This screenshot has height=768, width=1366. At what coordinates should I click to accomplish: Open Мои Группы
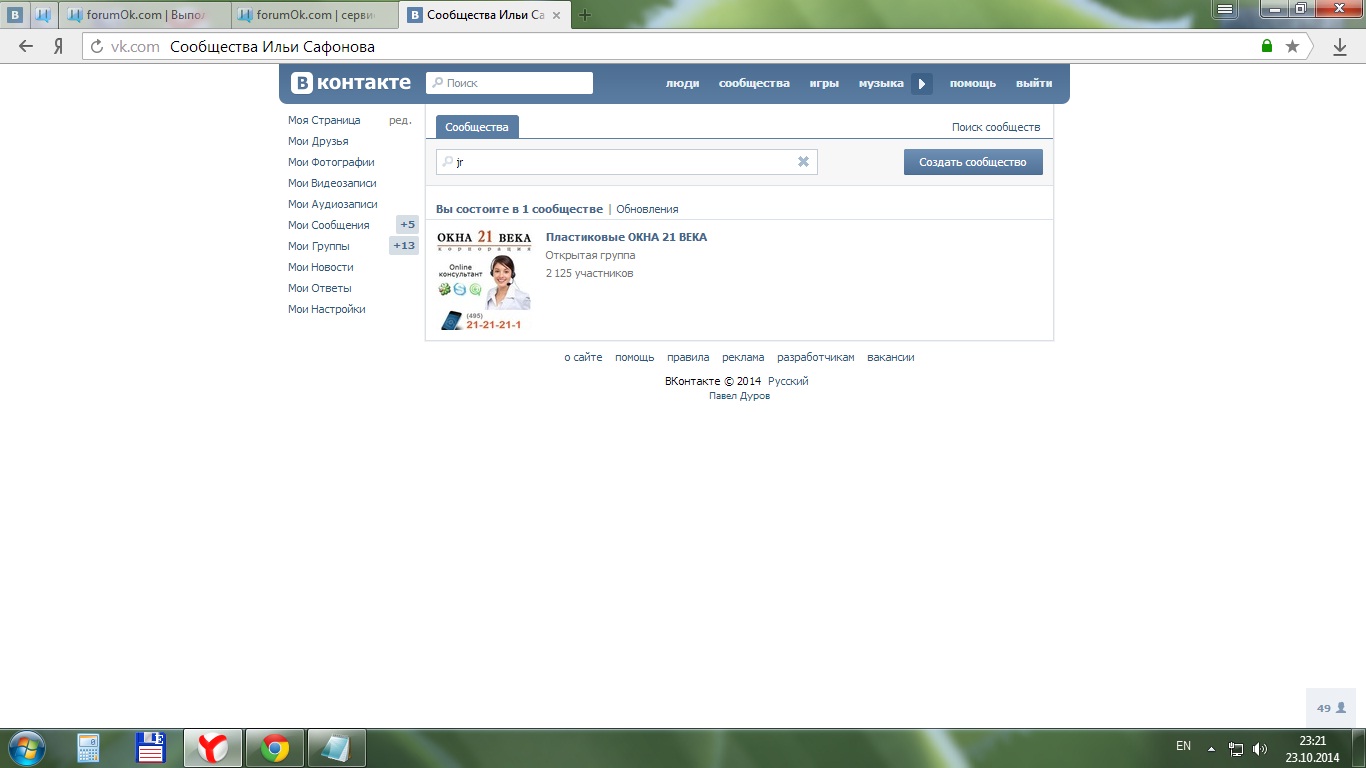pyautogui.click(x=319, y=246)
